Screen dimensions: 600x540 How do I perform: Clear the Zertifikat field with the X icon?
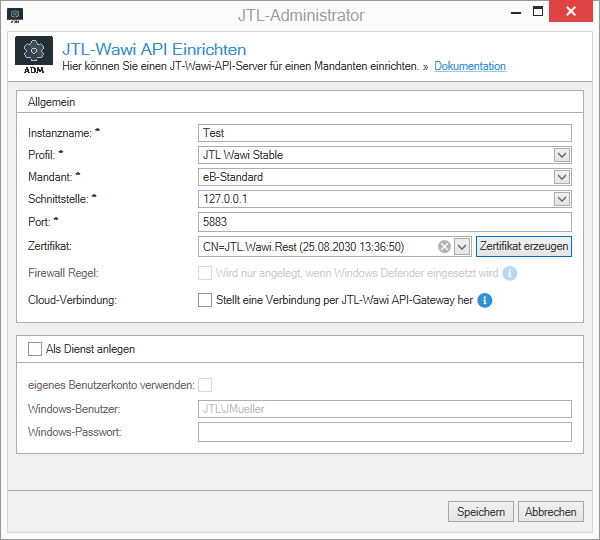[x=445, y=246]
